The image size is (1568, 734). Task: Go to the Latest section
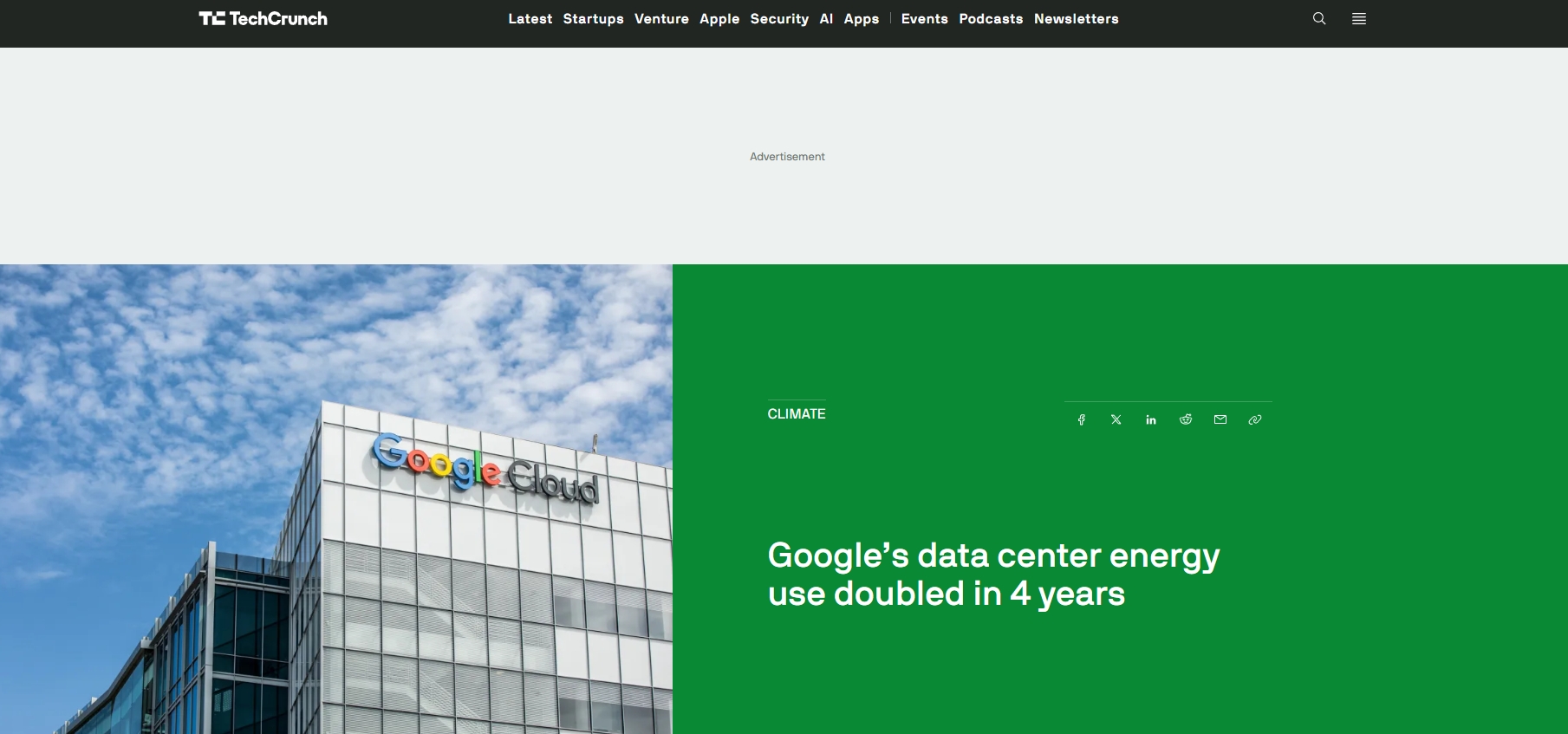pyautogui.click(x=530, y=18)
